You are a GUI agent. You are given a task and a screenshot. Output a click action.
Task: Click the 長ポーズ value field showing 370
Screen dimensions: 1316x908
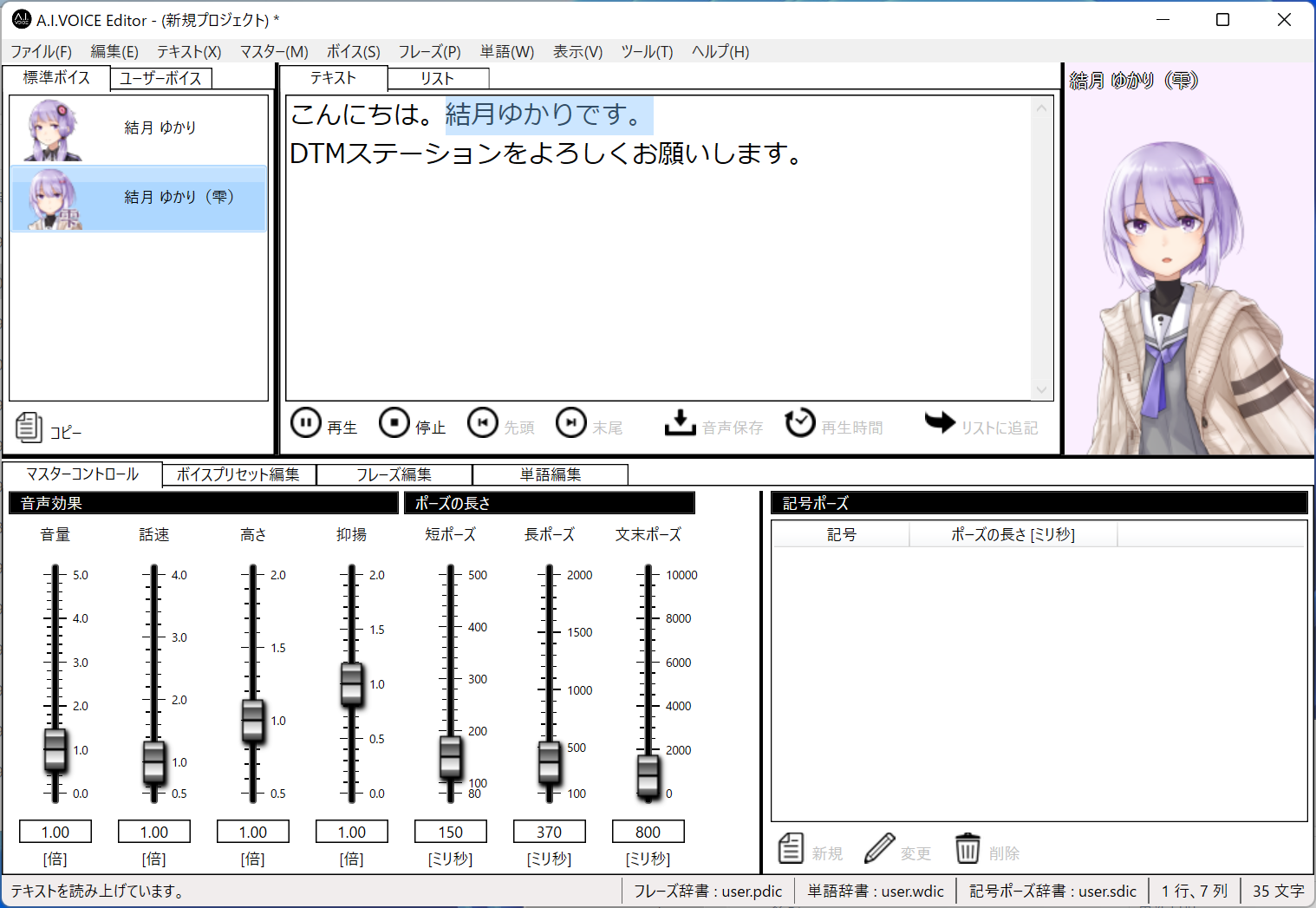[550, 832]
